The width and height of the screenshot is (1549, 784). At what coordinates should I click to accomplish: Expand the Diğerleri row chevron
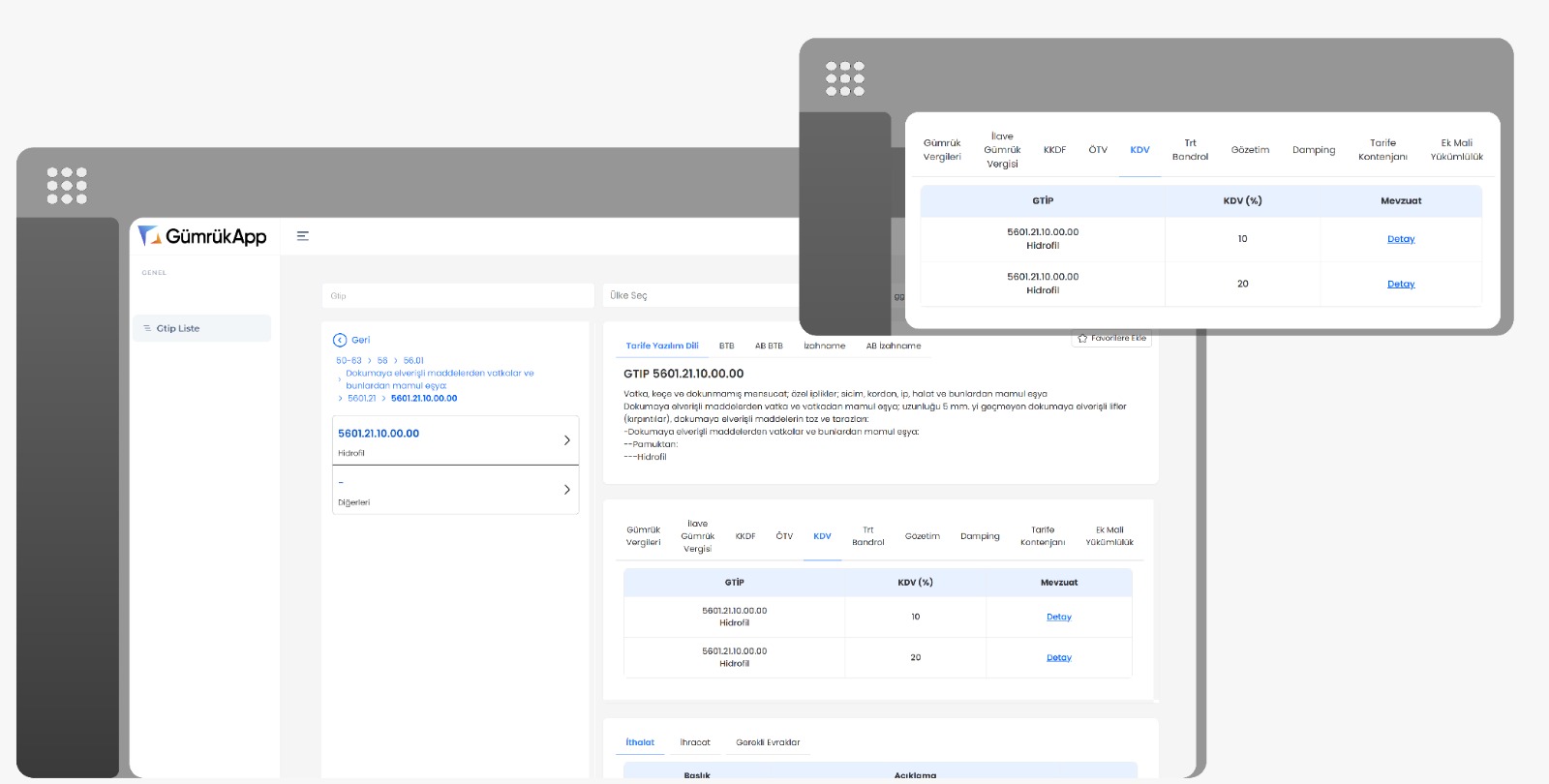pos(566,490)
